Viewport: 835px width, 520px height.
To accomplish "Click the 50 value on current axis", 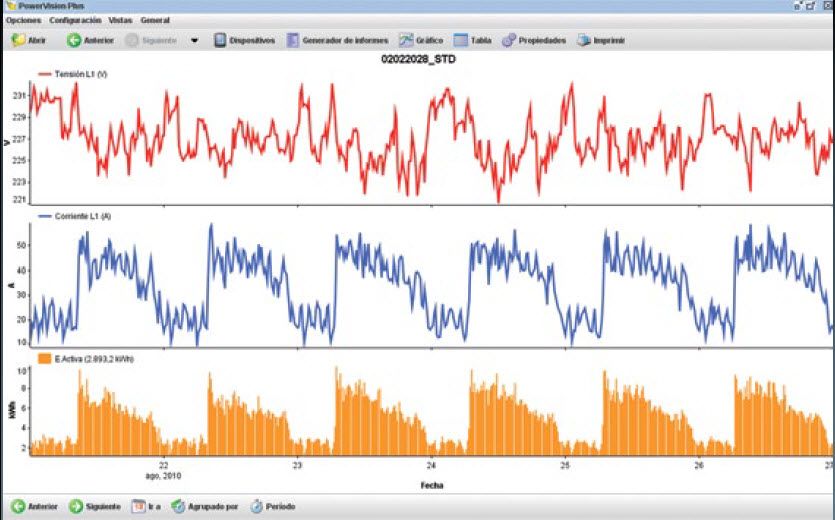I will click(21, 246).
